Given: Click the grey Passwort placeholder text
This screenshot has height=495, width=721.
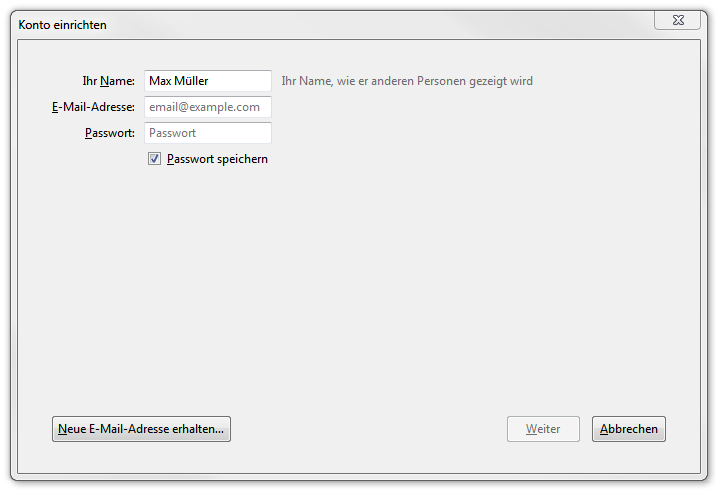Looking at the screenshot, I should [172, 133].
